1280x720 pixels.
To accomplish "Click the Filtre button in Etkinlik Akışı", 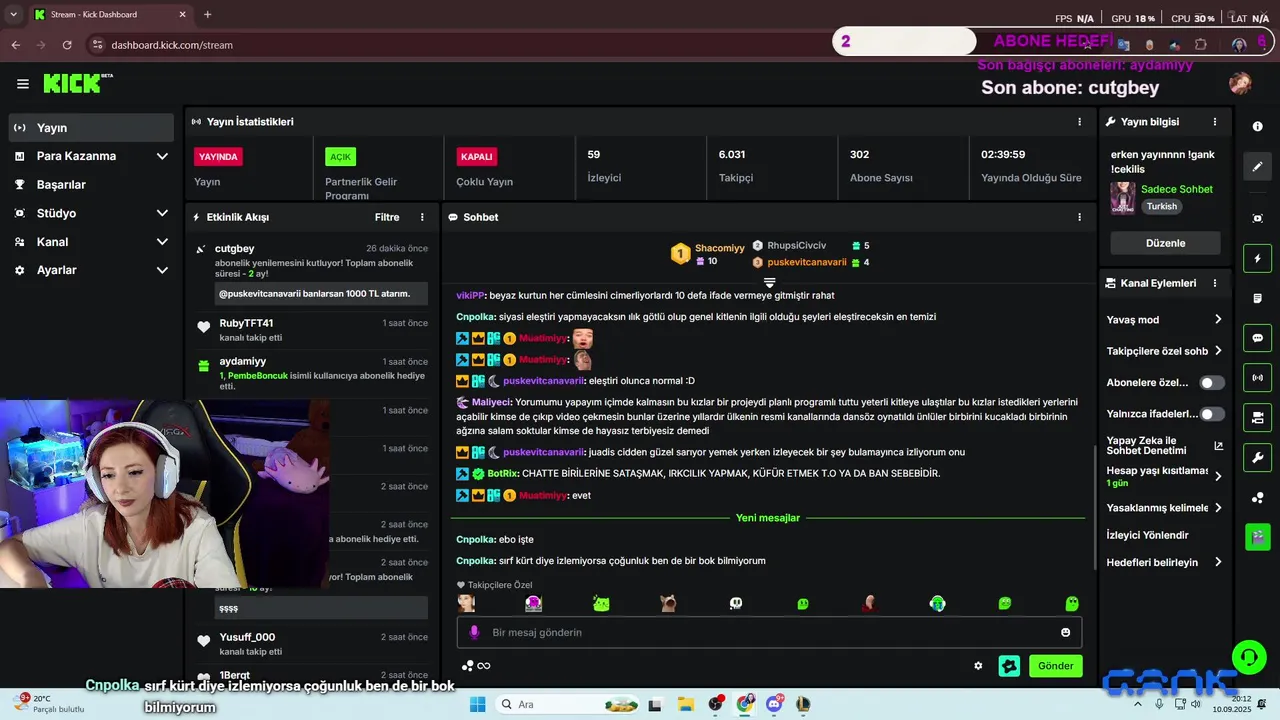I will coord(387,217).
